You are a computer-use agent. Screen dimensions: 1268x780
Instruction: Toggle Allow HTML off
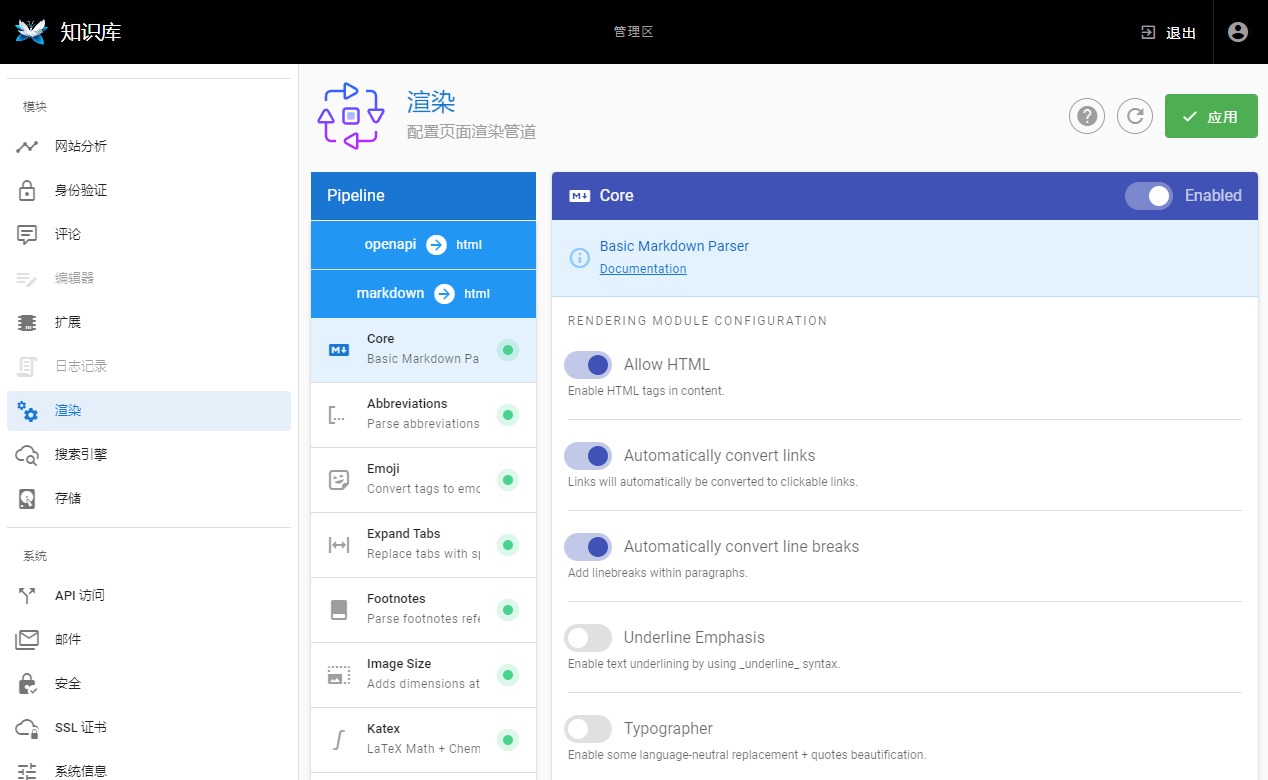click(x=588, y=365)
